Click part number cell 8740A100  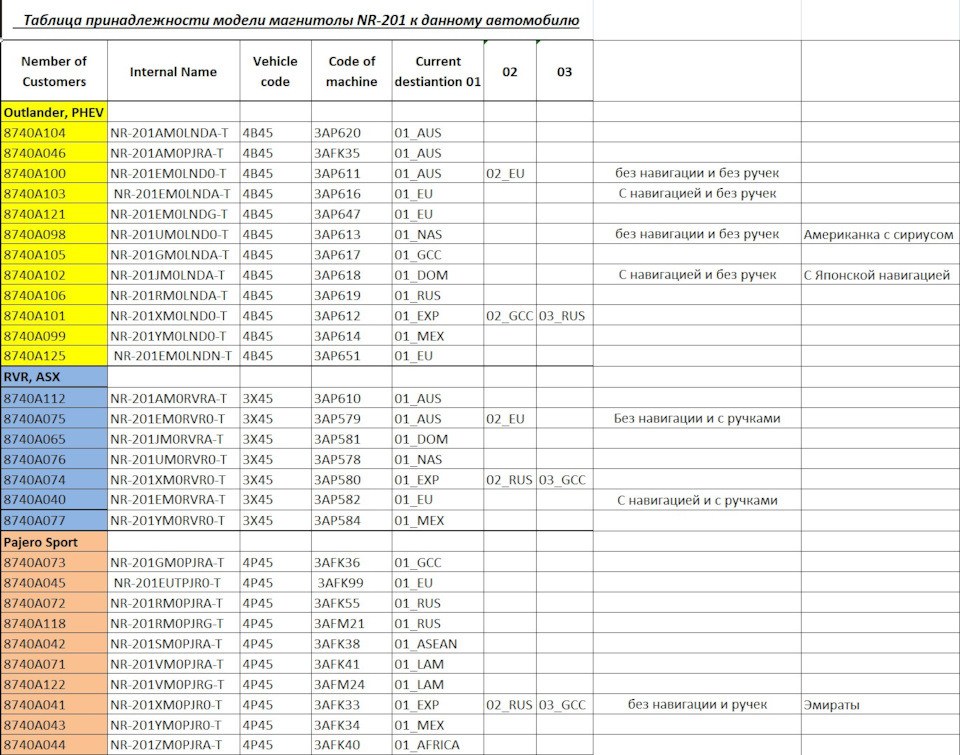pyautogui.click(x=54, y=173)
